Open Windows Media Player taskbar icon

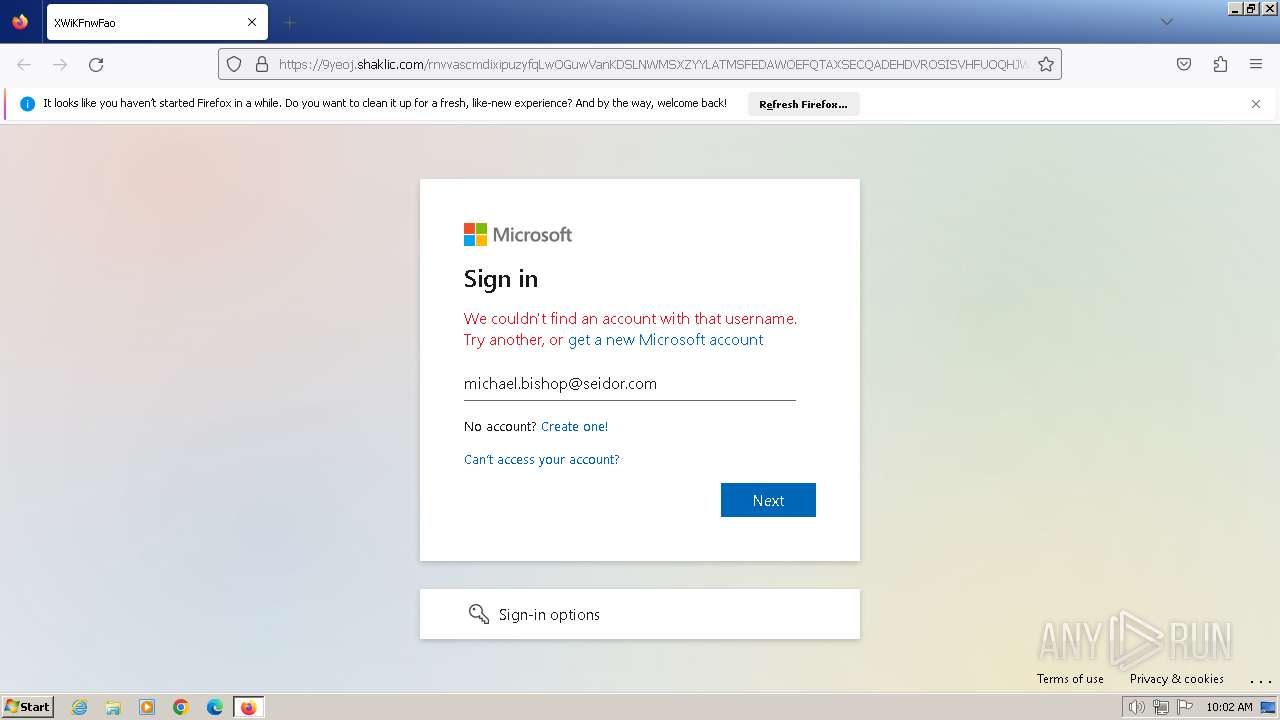147,707
